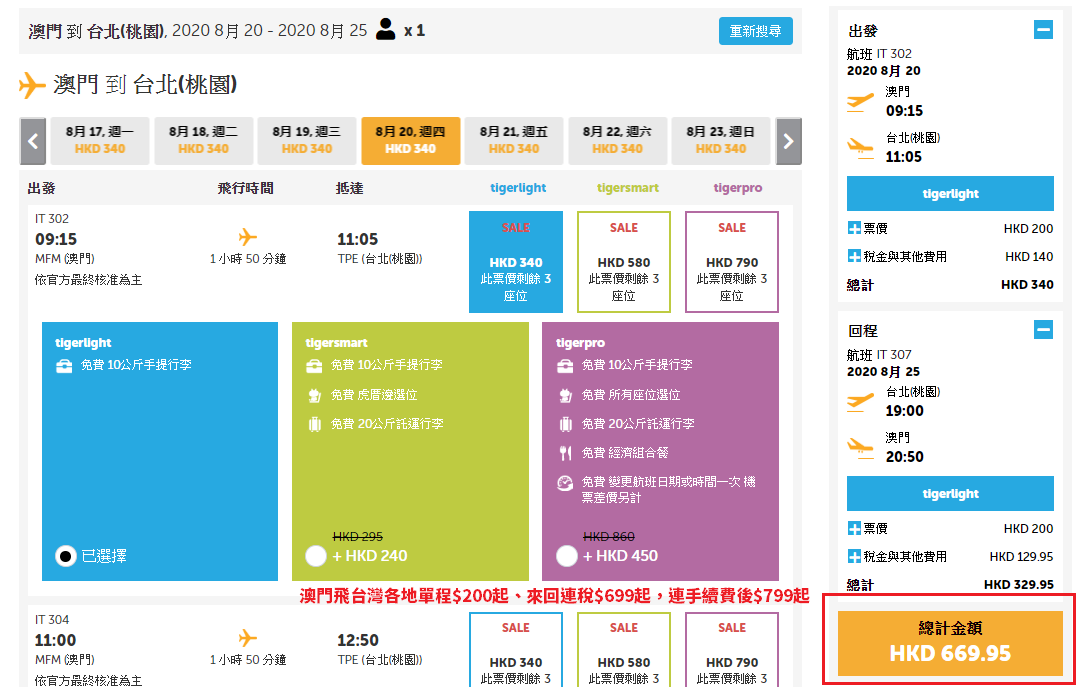Click the flight change icon in tigerpro card

(565, 483)
